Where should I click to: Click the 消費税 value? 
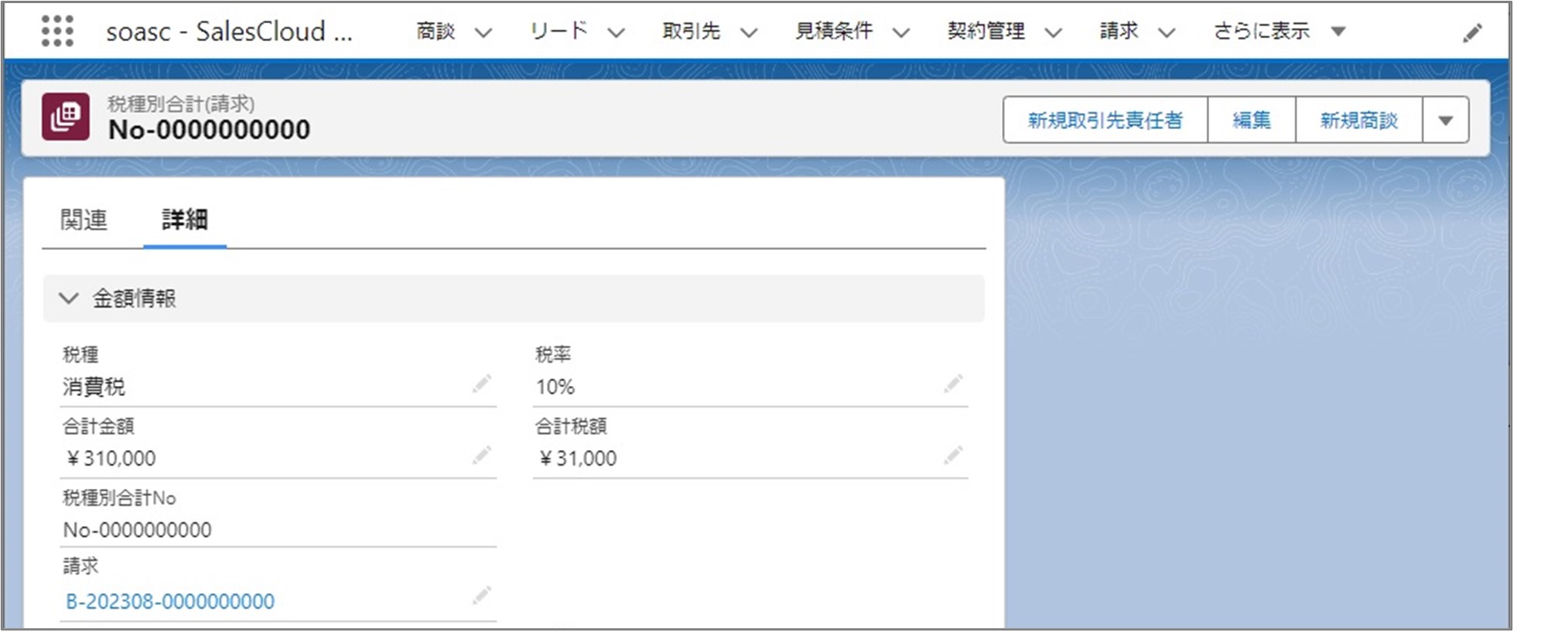tap(94, 387)
